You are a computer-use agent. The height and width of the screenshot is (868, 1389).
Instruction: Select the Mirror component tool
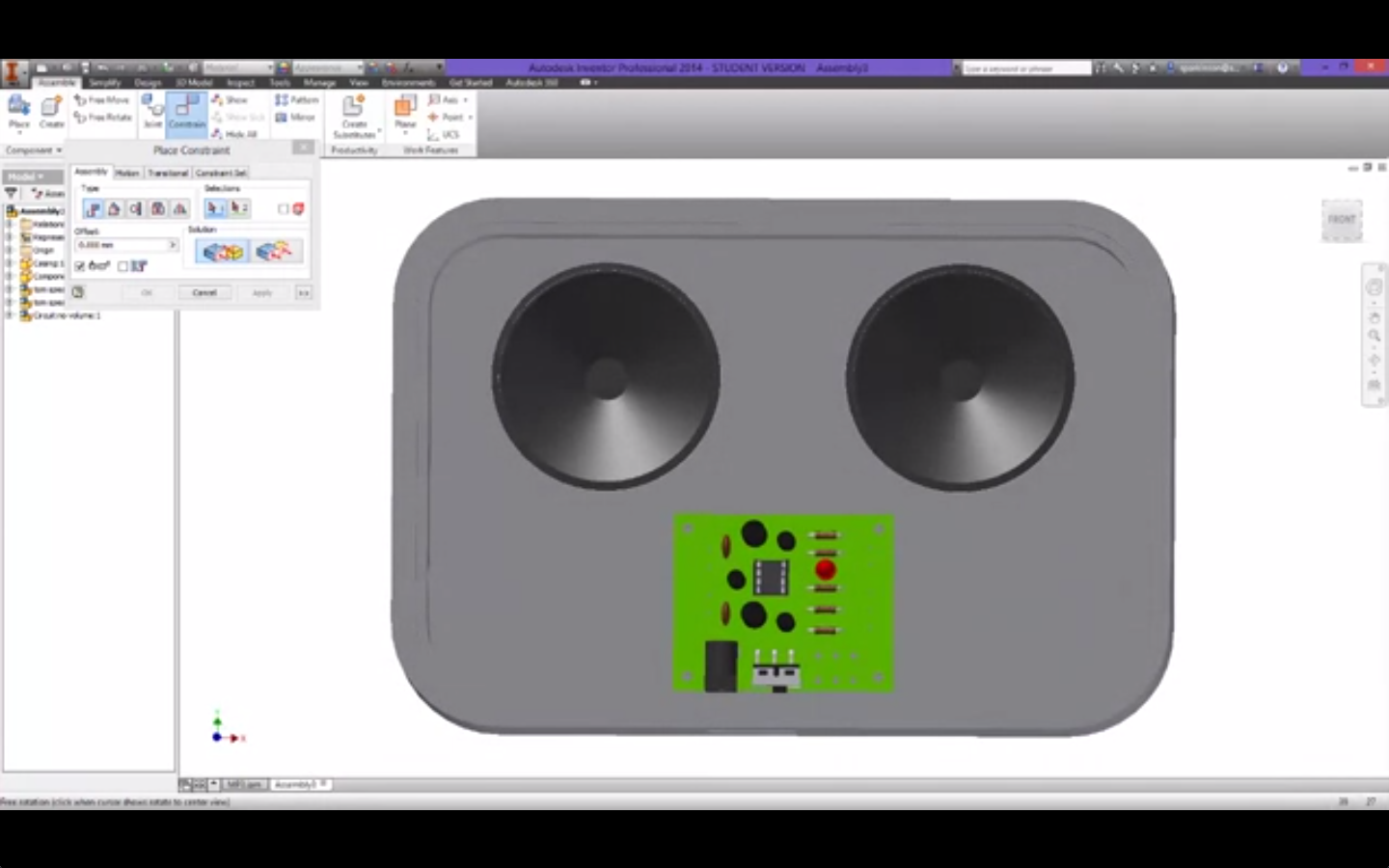point(294,118)
